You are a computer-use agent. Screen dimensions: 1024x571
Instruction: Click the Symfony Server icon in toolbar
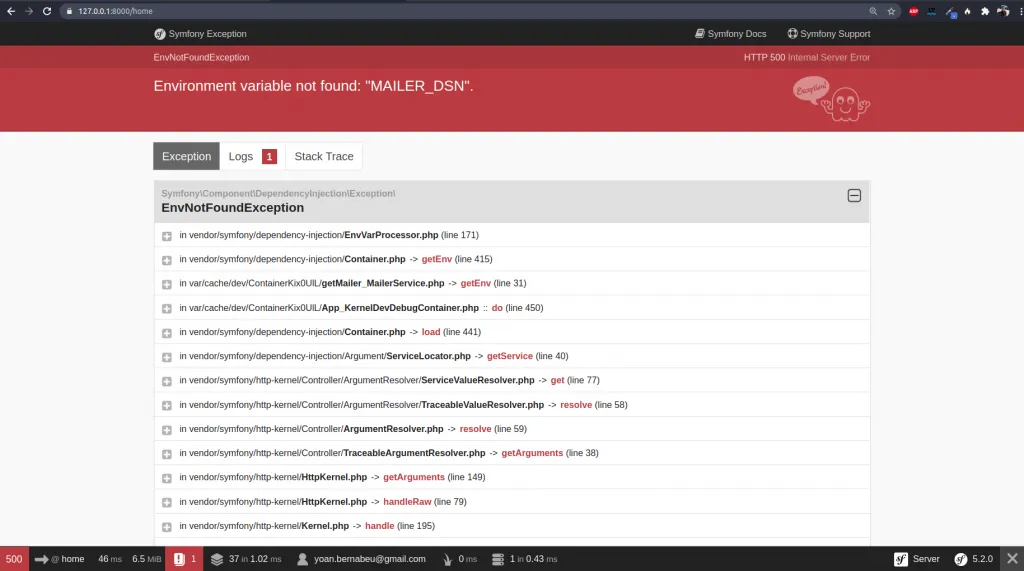point(900,559)
